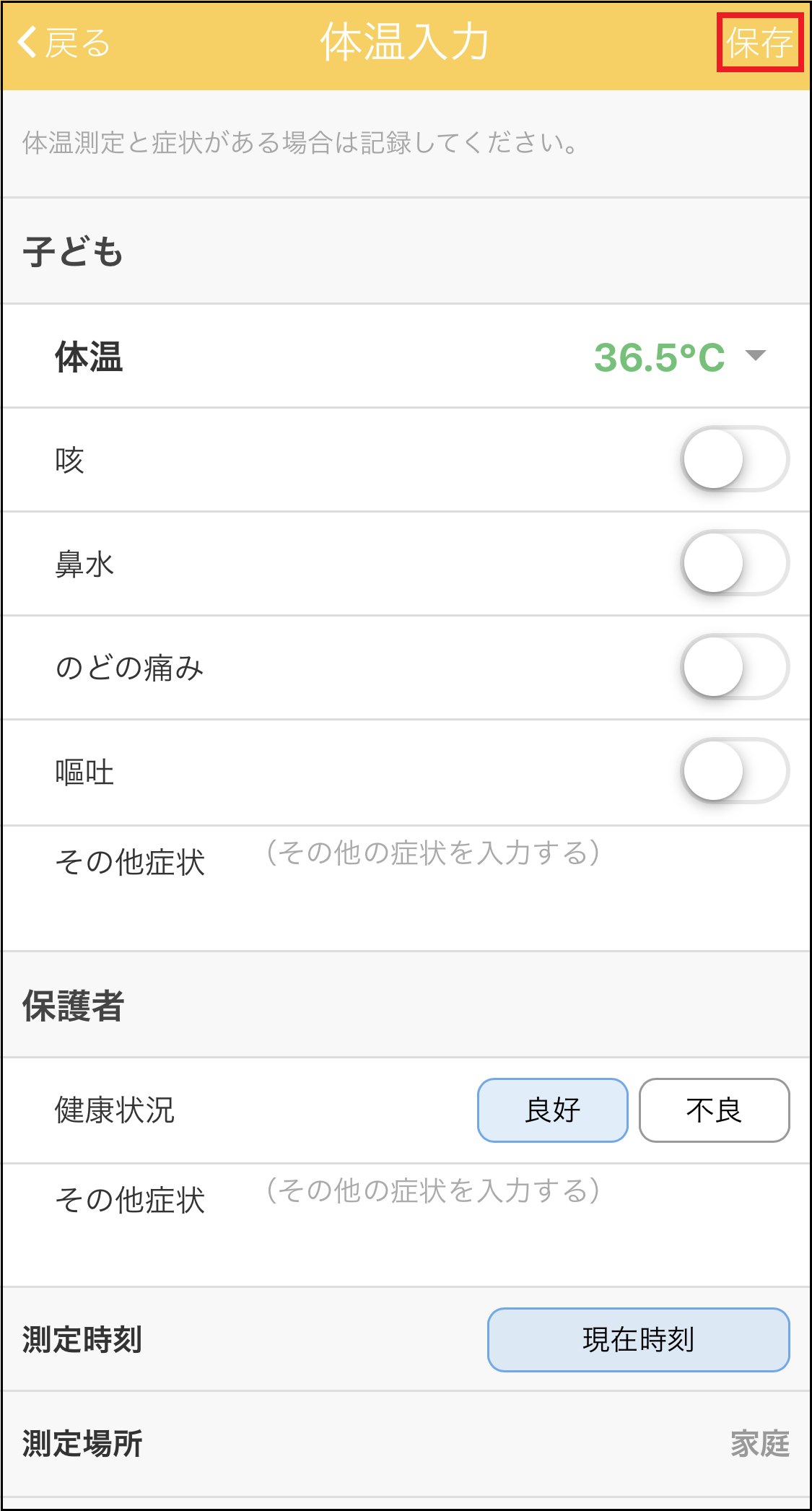This screenshot has width=812, height=1511.
Task: Tap the 測定場所 row label
Action: click(82, 1444)
